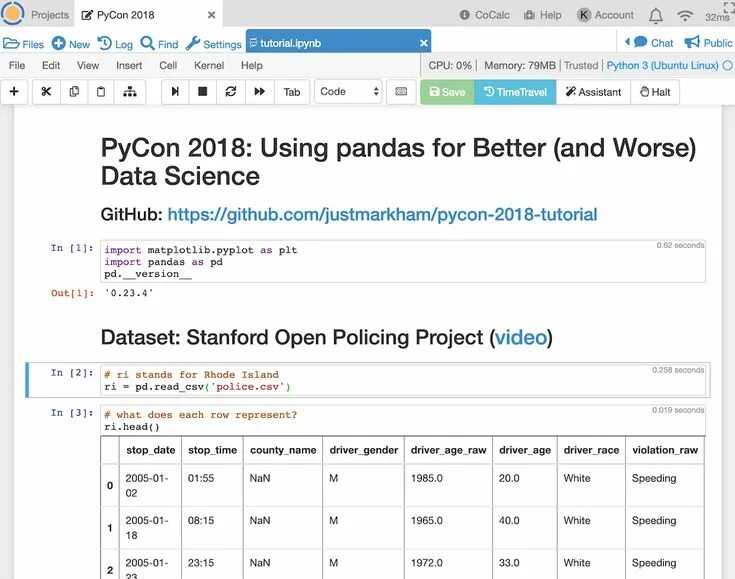This screenshot has width=735, height=579.
Task: Open the Kernel menu
Action: pos(209,65)
